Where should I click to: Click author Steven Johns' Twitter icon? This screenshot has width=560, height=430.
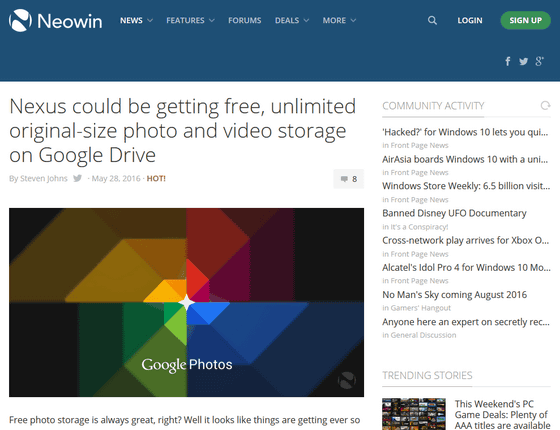[x=78, y=178]
